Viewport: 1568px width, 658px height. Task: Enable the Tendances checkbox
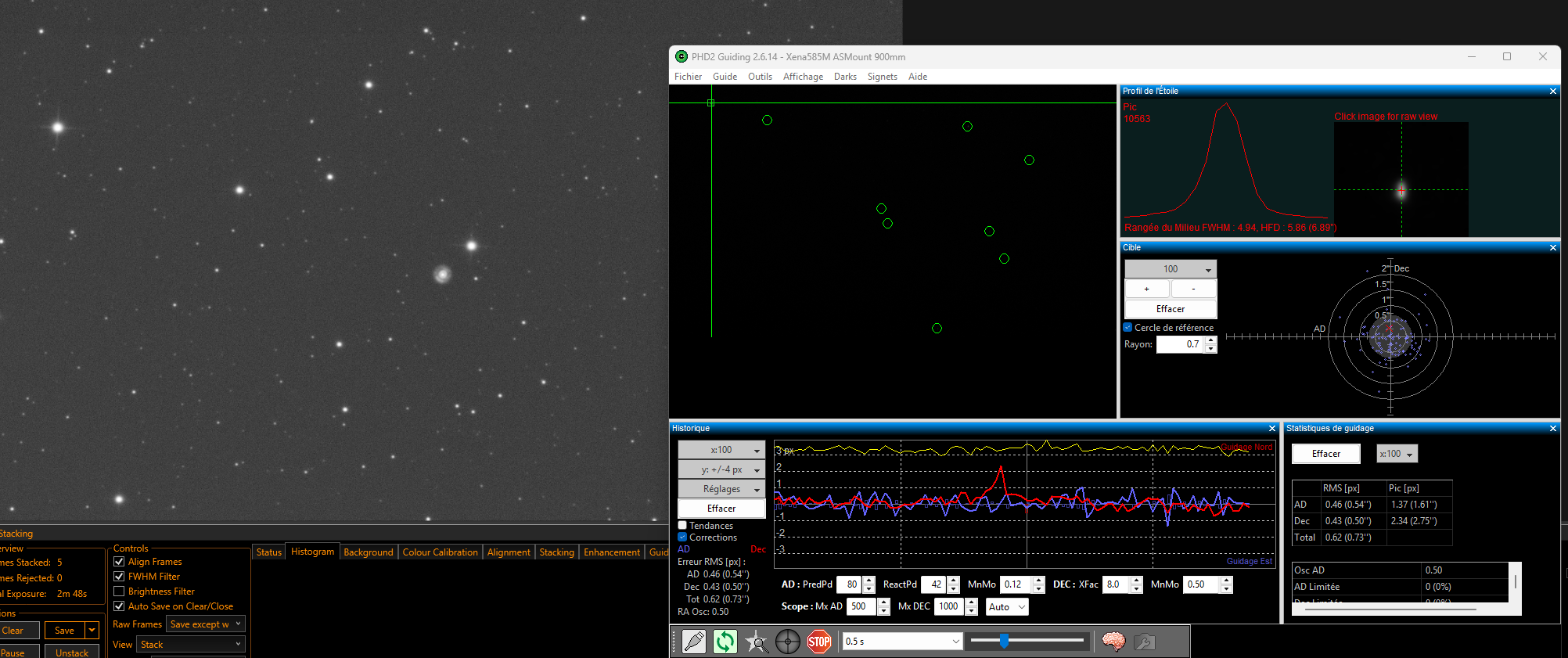(682, 526)
